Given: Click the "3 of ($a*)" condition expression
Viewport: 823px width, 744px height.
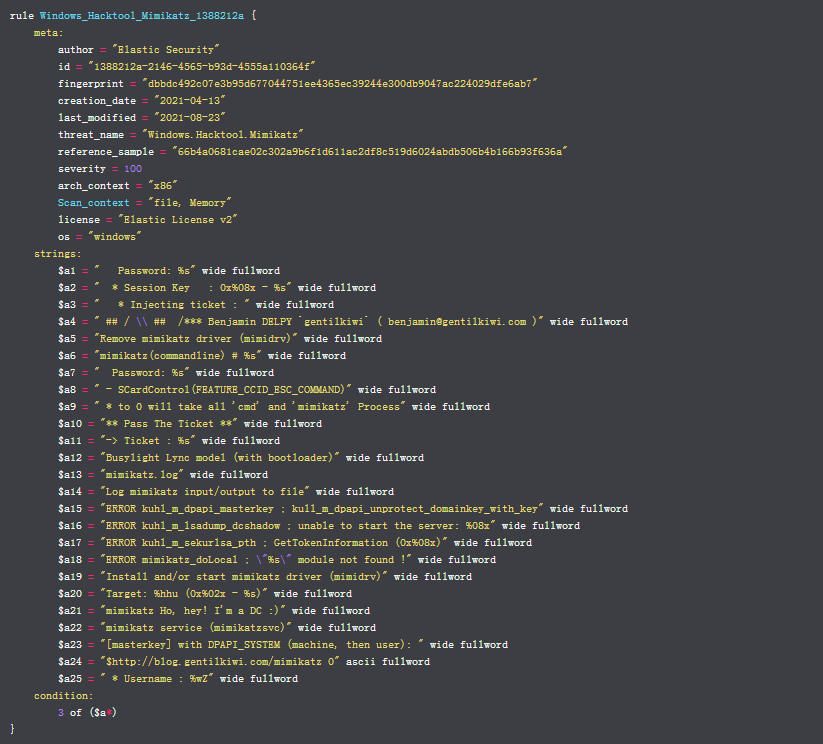Looking at the screenshot, I should (88, 712).
